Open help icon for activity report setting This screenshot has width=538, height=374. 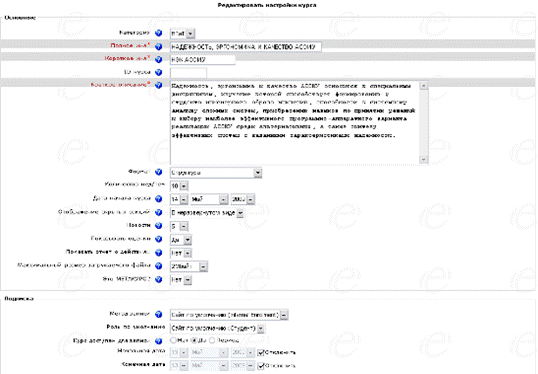tap(159, 253)
